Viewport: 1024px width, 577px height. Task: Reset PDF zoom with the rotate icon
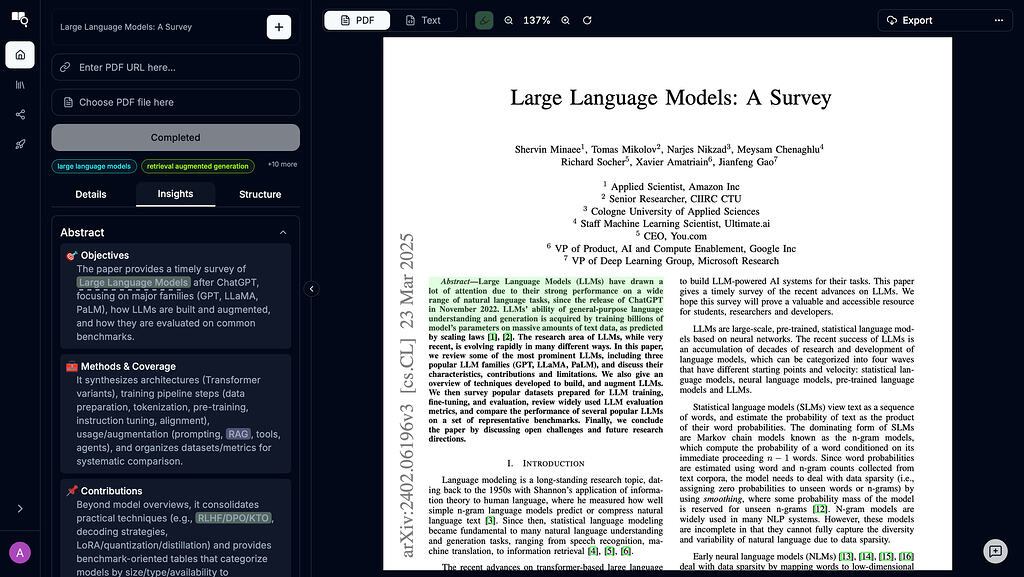(587, 20)
